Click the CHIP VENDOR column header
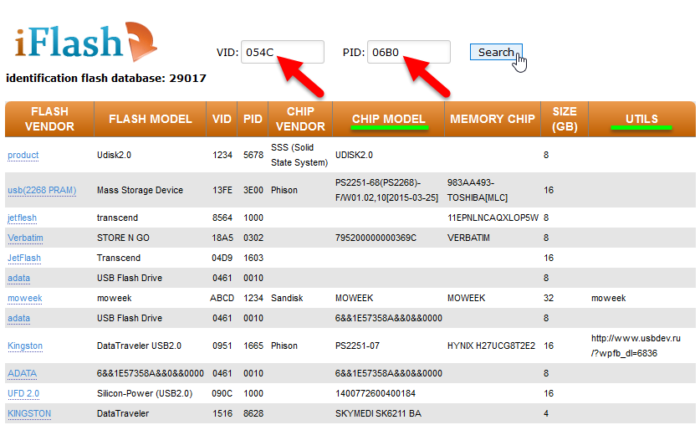 (x=300, y=119)
